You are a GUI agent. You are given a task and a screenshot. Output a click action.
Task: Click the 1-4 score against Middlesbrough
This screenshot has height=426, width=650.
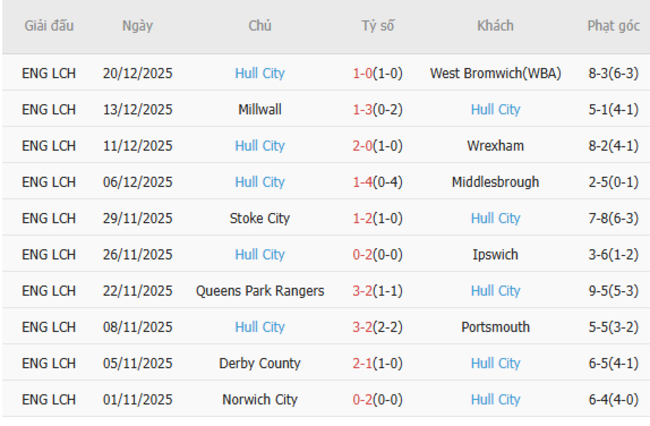click(363, 182)
